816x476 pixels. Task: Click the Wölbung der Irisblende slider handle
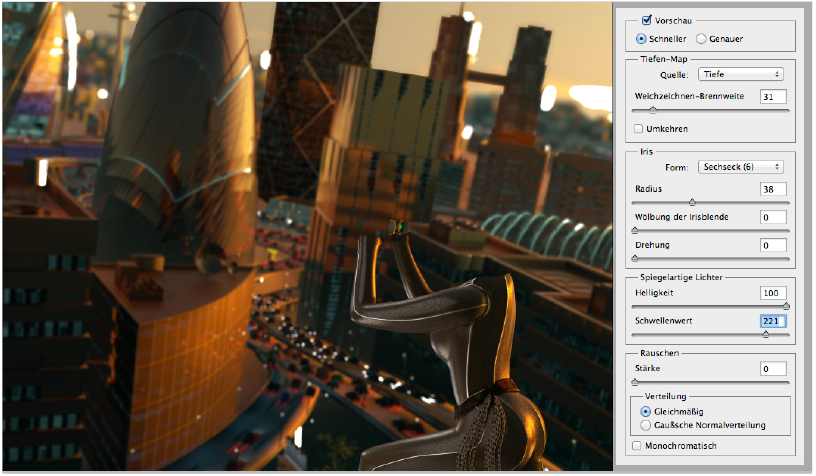coord(634,230)
